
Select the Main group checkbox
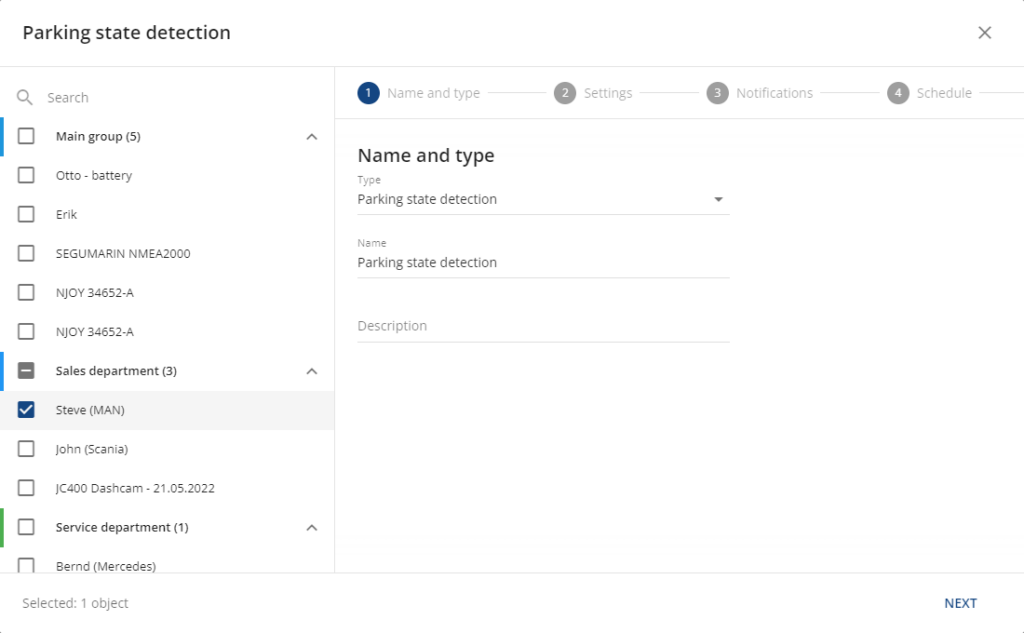[27, 136]
